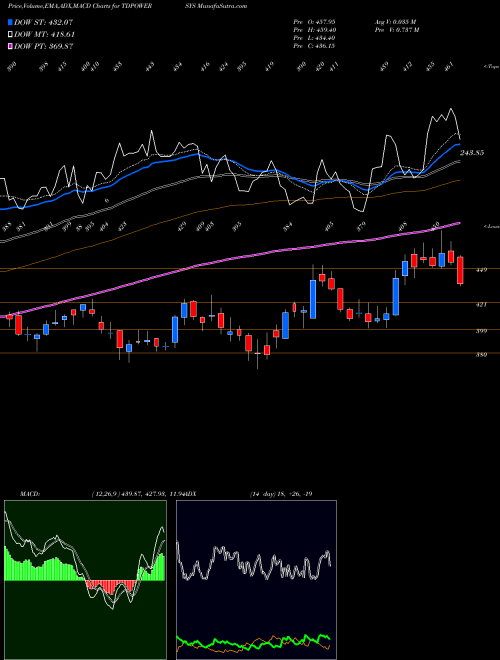Viewport: 500px width, 660px height.
Task: Click the 243.85 volume average label
Action: (x=472, y=153)
